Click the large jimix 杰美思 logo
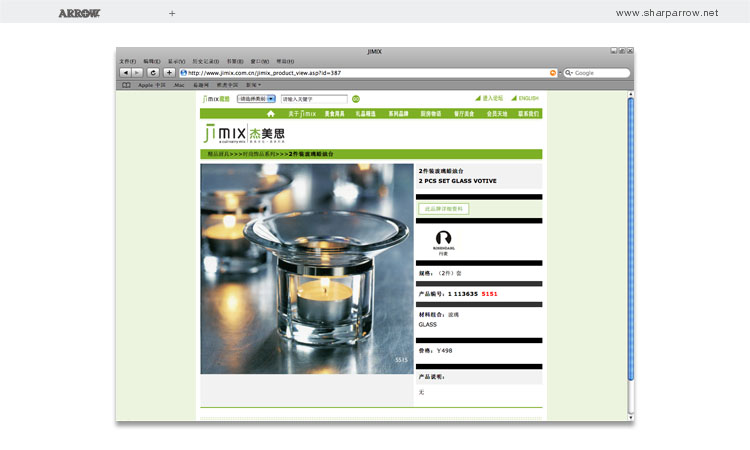 pyautogui.click(x=244, y=134)
